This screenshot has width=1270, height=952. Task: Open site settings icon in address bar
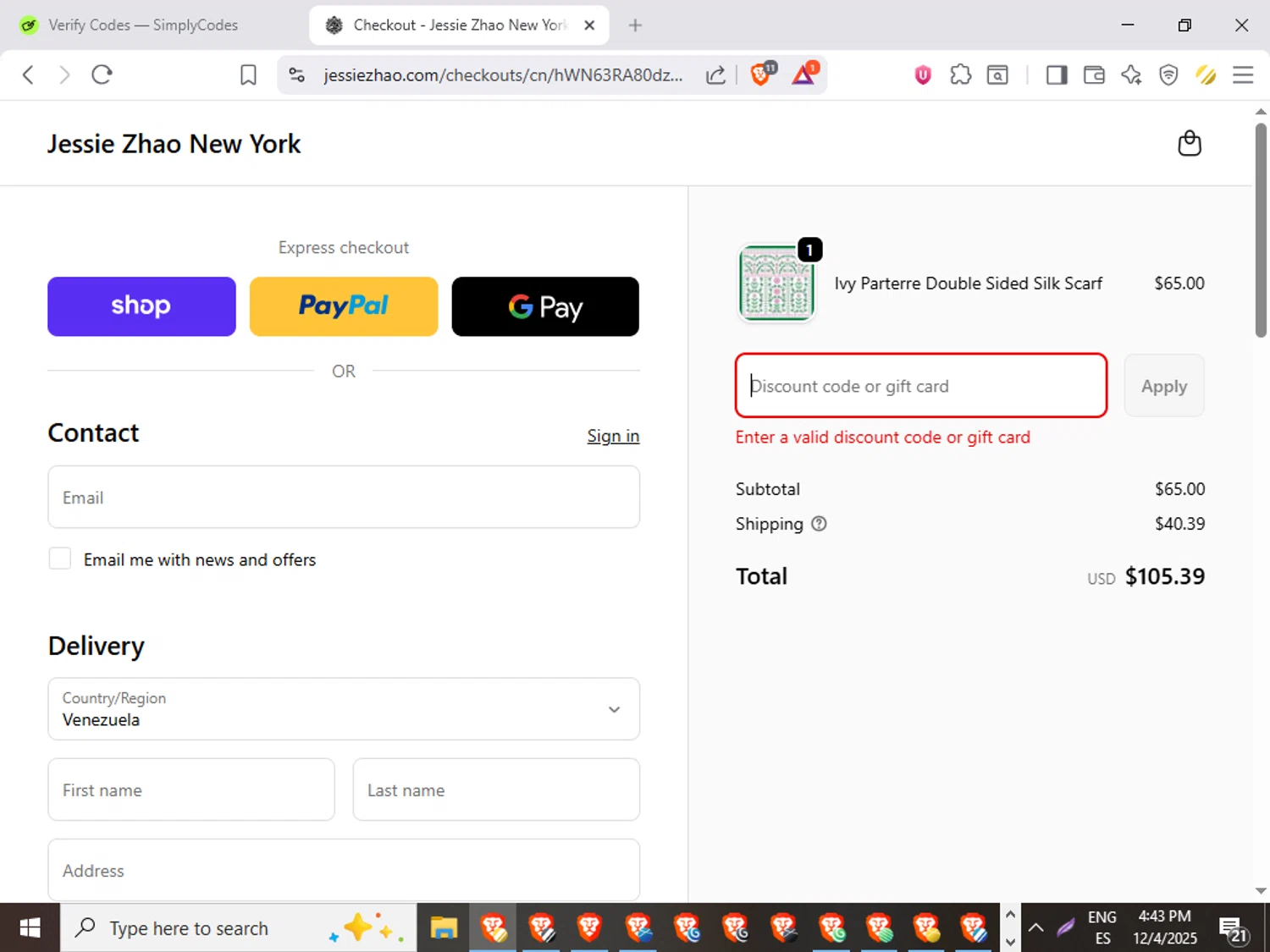[x=296, y=74]
